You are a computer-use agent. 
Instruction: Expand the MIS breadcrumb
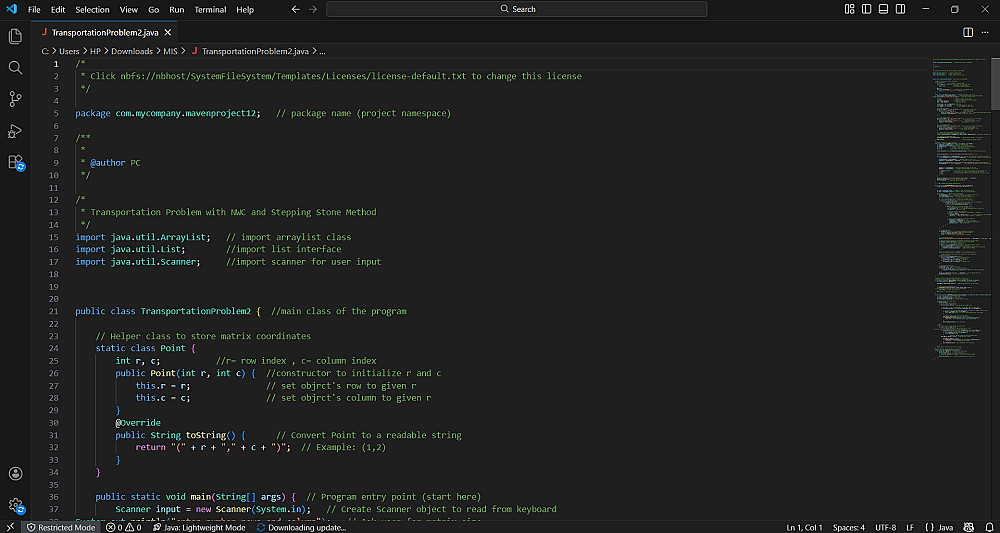(x=170, y=51)
